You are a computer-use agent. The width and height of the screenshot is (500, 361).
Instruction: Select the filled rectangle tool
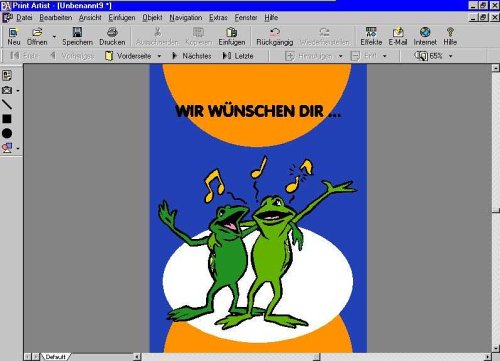(7, 119)
